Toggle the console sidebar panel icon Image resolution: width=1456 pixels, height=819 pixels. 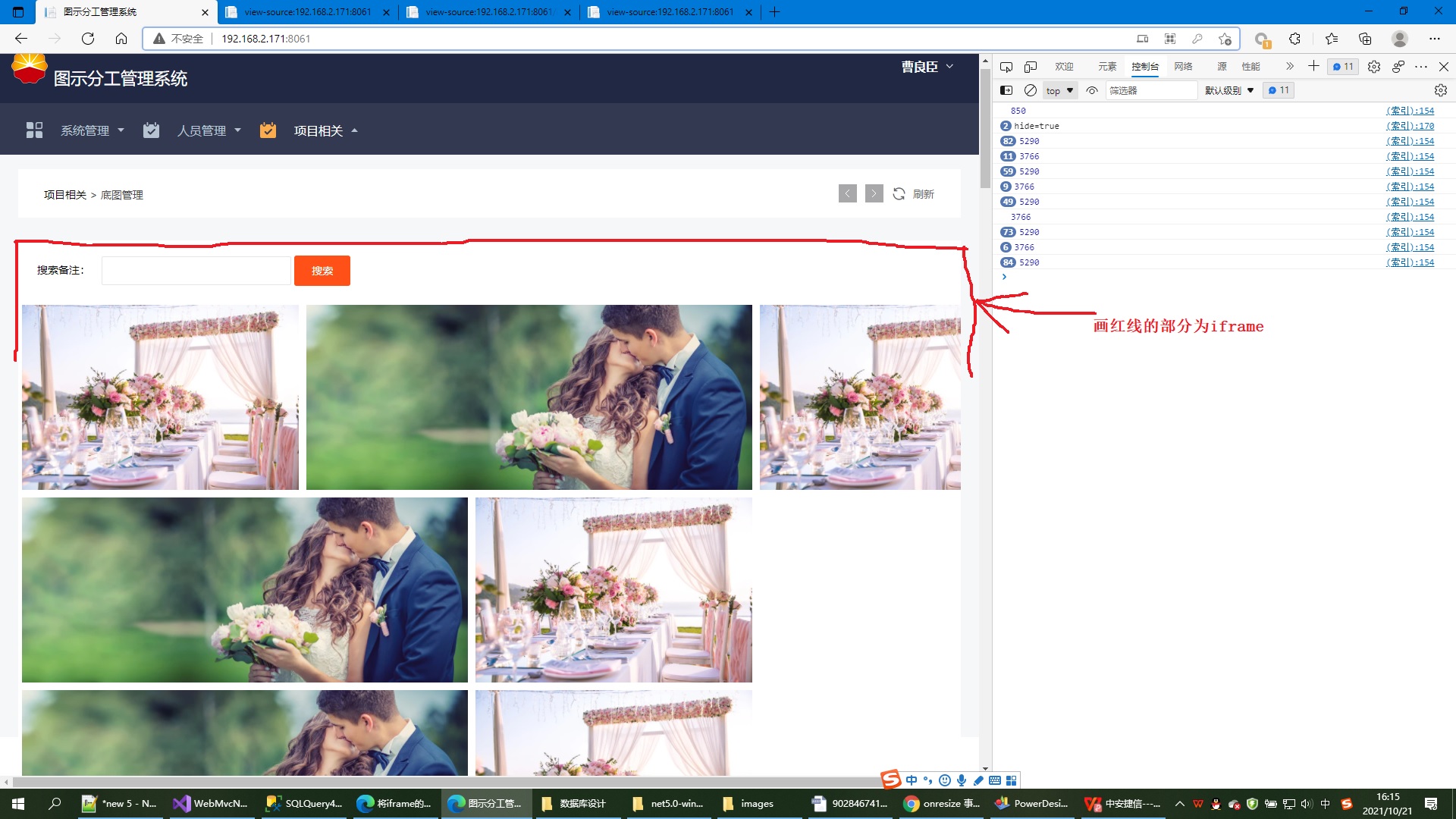click(1006, 90)
